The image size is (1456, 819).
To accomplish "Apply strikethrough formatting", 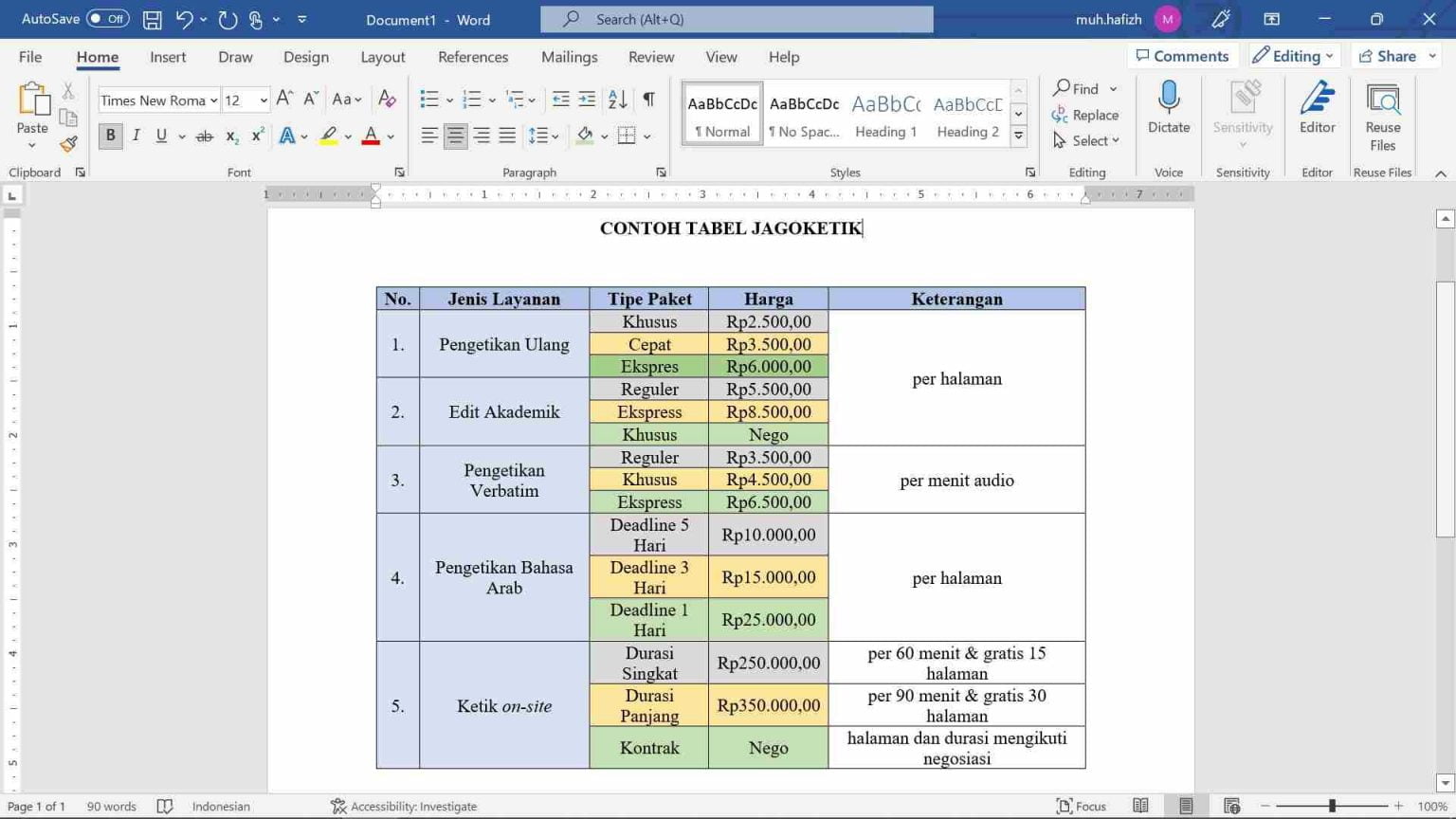I will 204,136.
